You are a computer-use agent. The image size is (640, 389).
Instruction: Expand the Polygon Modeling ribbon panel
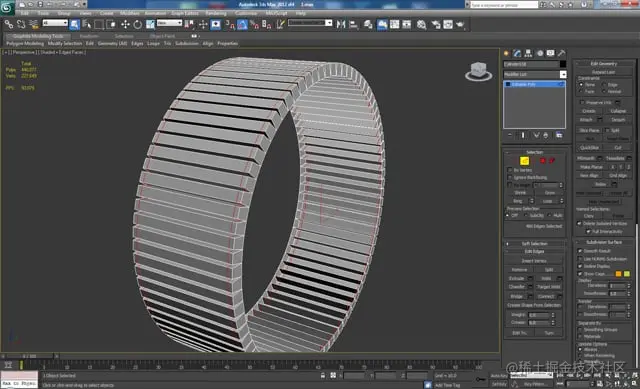[25, 43]
